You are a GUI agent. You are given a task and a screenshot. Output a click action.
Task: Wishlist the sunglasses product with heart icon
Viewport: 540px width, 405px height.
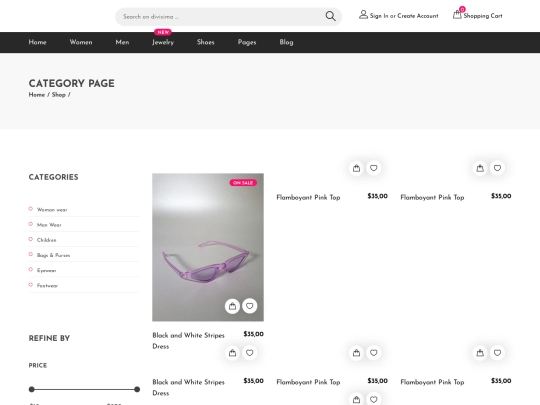pyautogui.click(x=250, y=306)
